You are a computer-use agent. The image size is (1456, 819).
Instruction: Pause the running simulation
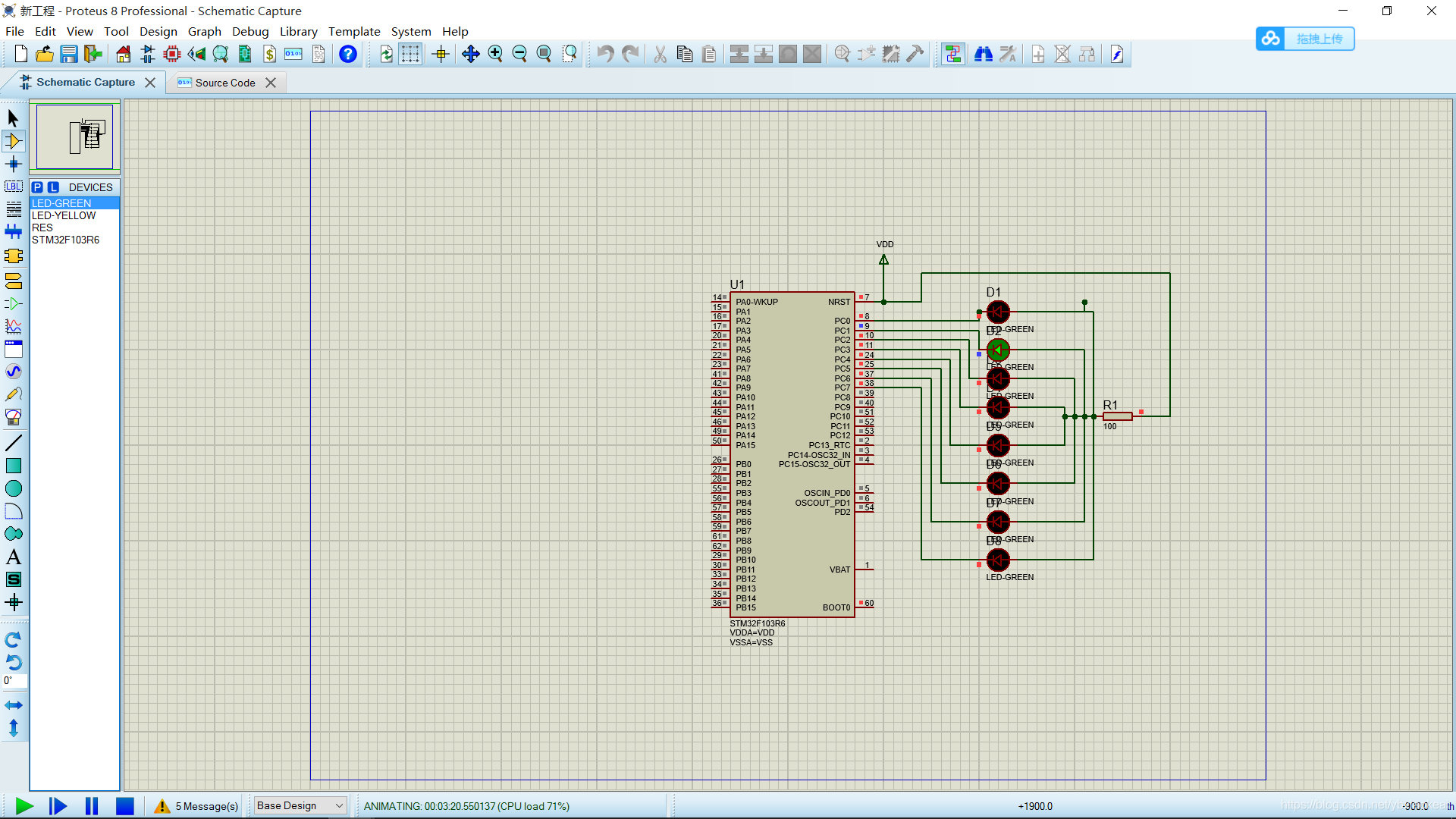click(92, 806)
